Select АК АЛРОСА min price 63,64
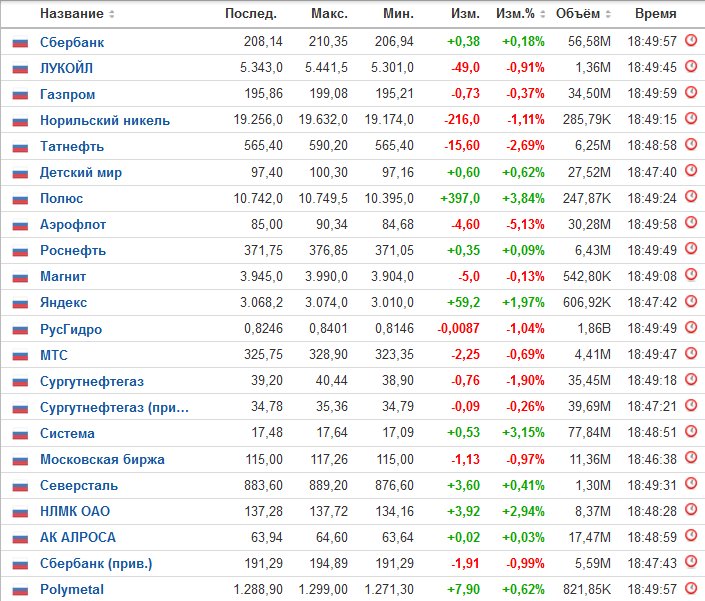Screen dimensions: 705x601 pos(397,537)
